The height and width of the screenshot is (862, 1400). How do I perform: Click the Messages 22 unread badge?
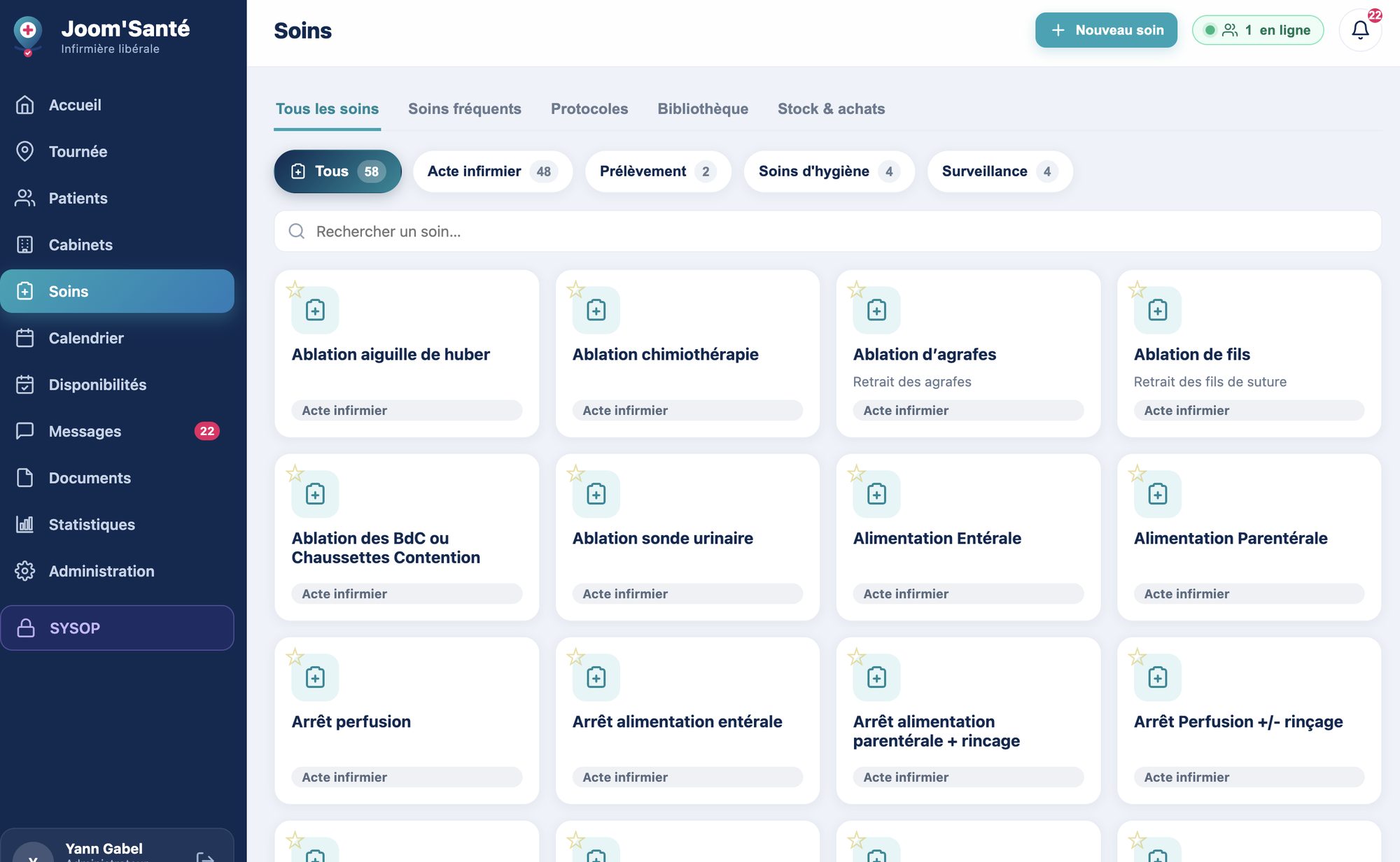tap(207, 431)
